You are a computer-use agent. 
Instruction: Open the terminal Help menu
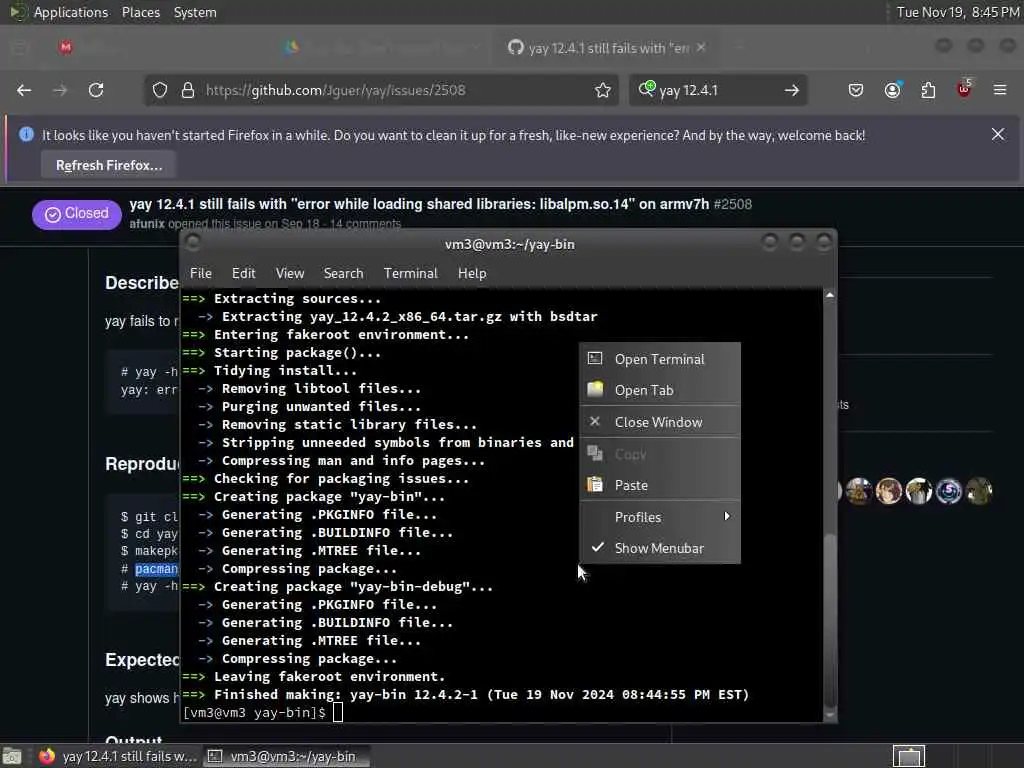click(472, 273)
